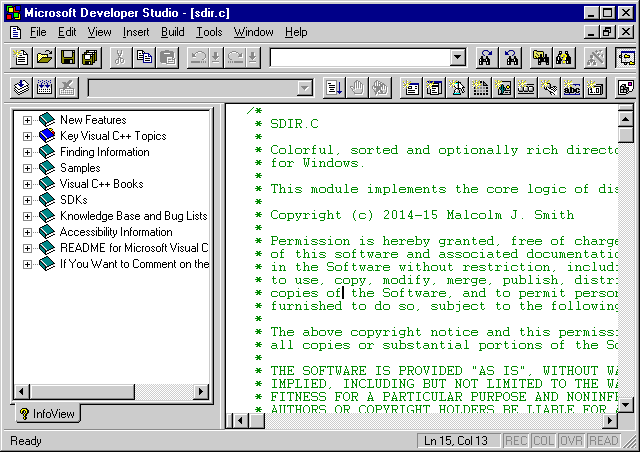Expand the Visual C++ Books node
Image resolution: width=640 pixels, height=452 pixels.
pos(27,184)
